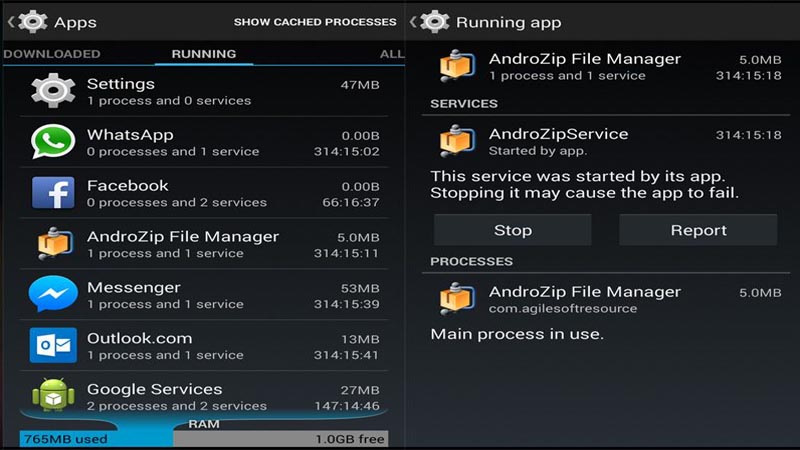Image resolution: width=800 pixels, height=450 pixels.
Task: Tap the Facebook app icon
Action: 53,194
